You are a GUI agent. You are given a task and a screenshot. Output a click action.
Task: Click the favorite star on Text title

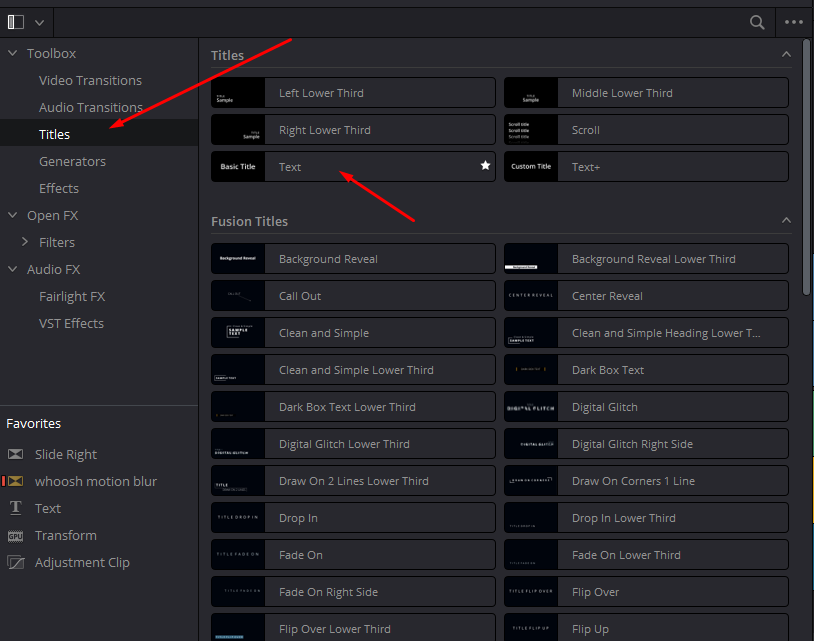coord(486,166)
